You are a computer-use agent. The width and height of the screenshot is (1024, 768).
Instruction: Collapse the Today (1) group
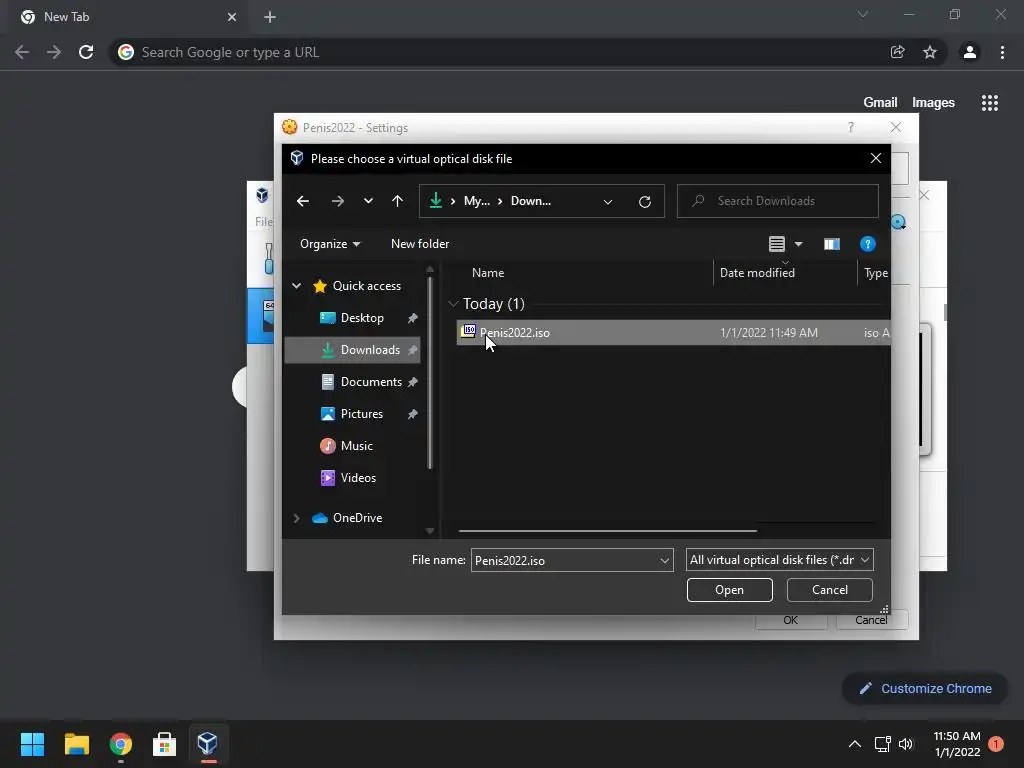[x=453, y=304]
